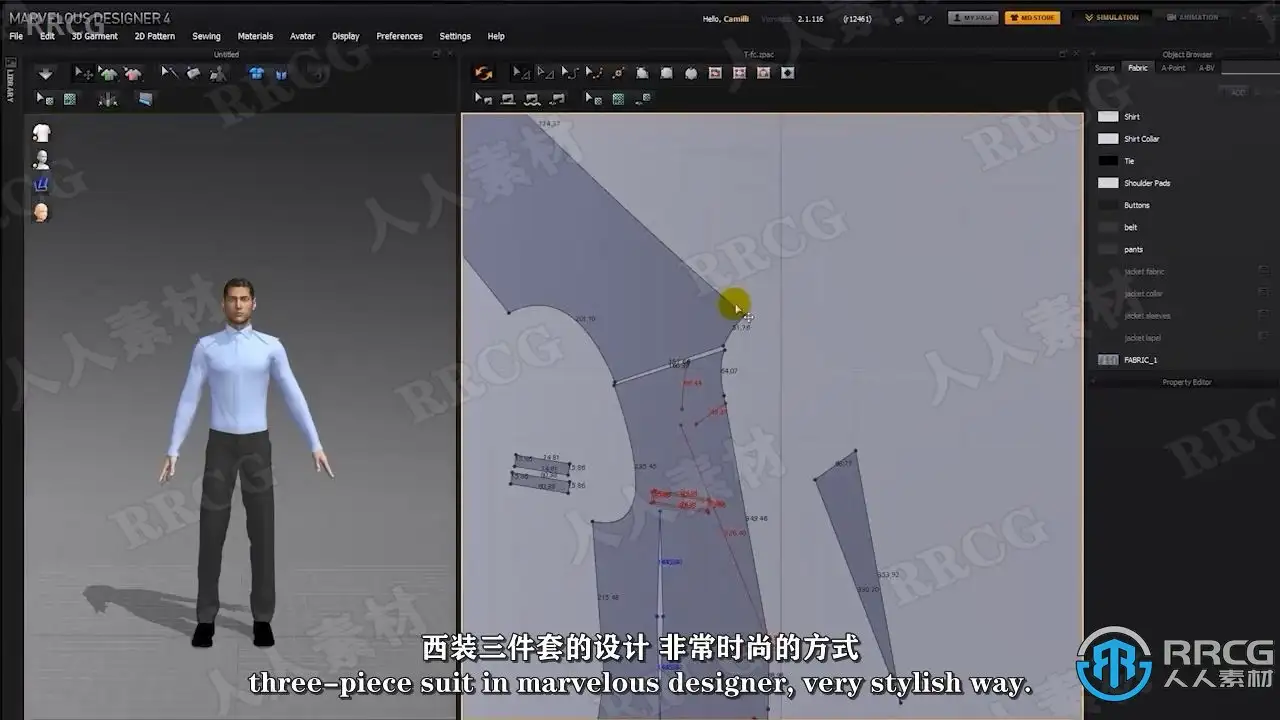Viewport: 1280px width, 720px height.
Task: Click the black Tie fabric swatch
Action: [x=1108, y=161]
